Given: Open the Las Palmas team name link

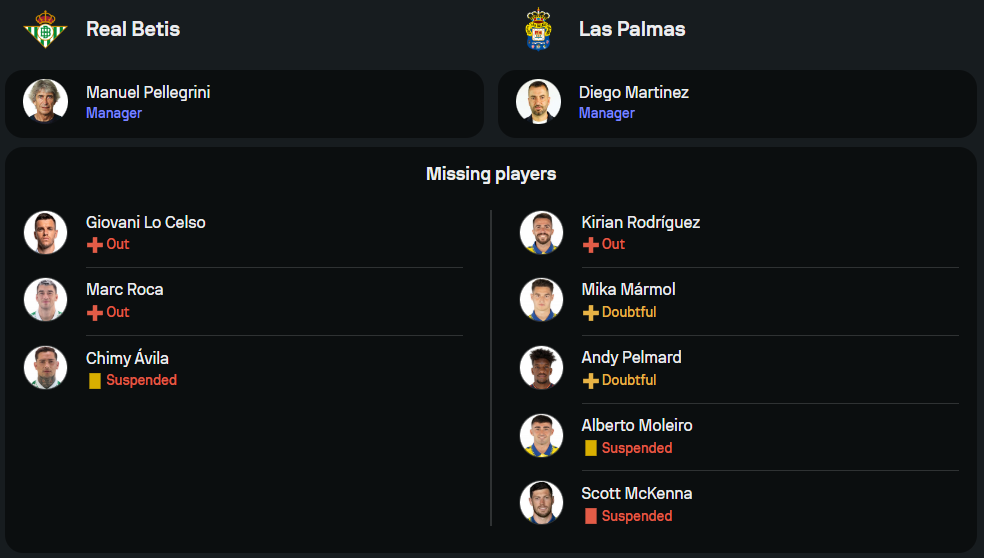Looking at the screenshot, I should [x=632, y=29].
